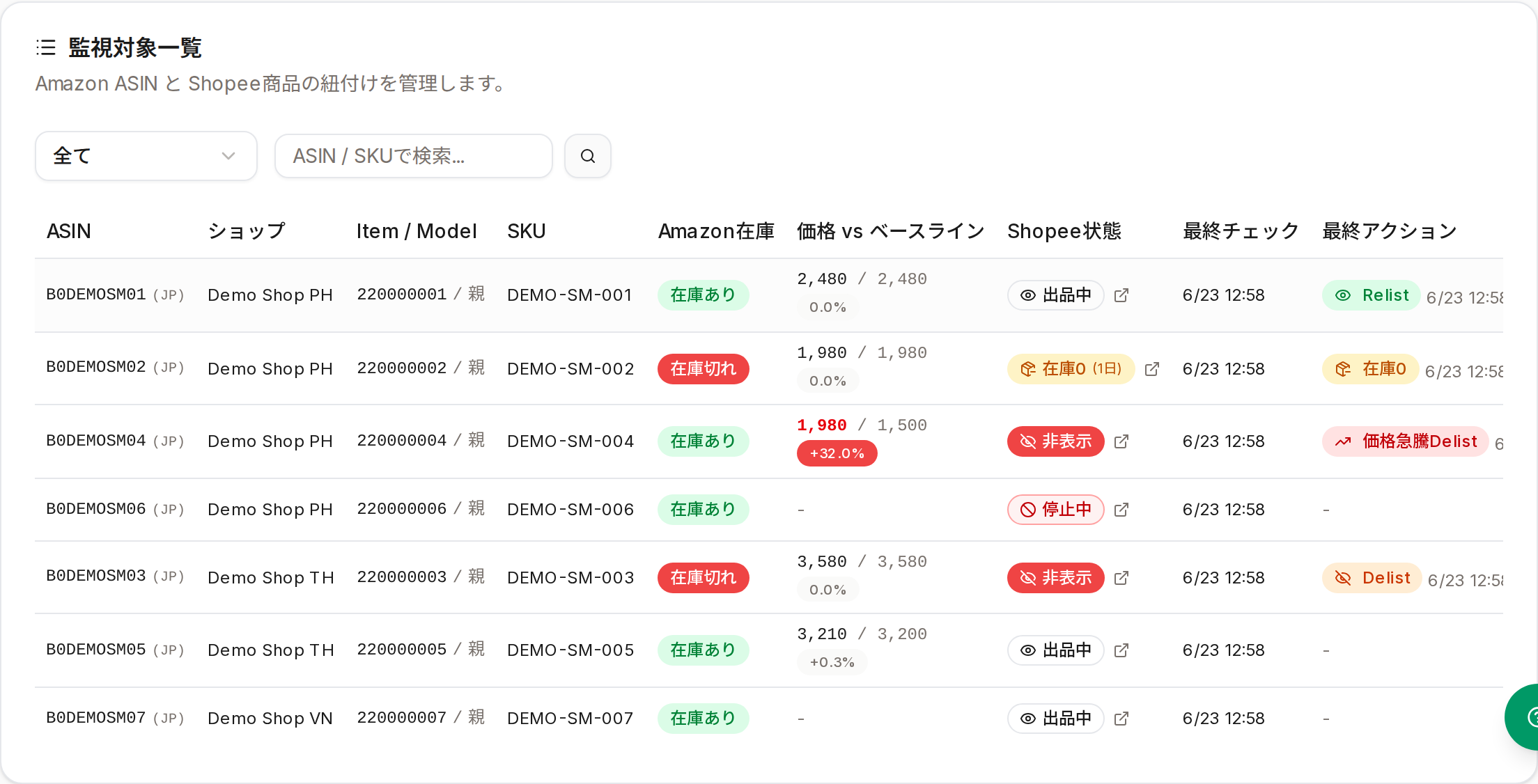Open external link for B0DEMOSM03 row
Screen dimensions: 1538x784
pyautogui.click(x=1121, y=578)
